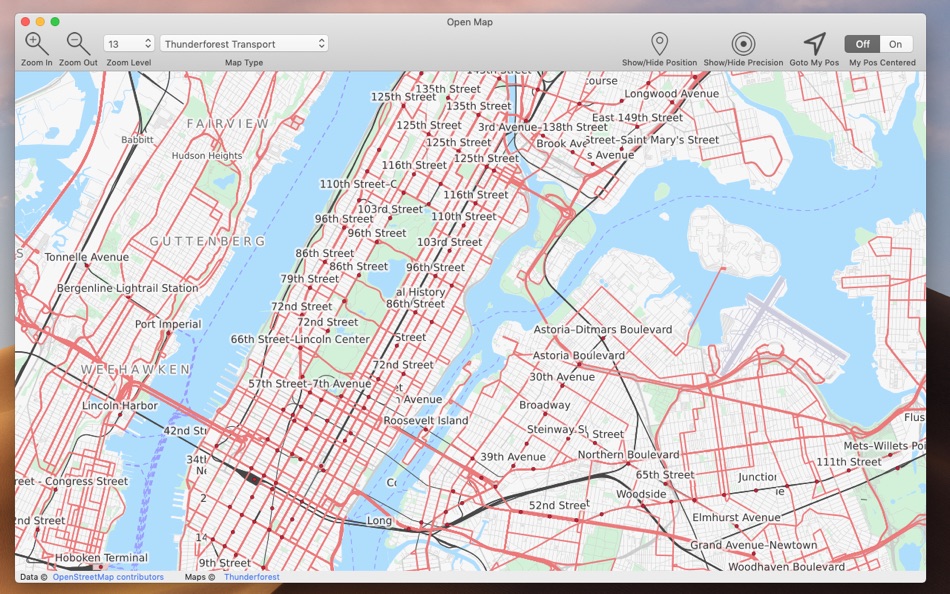Click the Tonnelle Avenue label
Viewport: 950px width, 594px height.
click(87, 257)
